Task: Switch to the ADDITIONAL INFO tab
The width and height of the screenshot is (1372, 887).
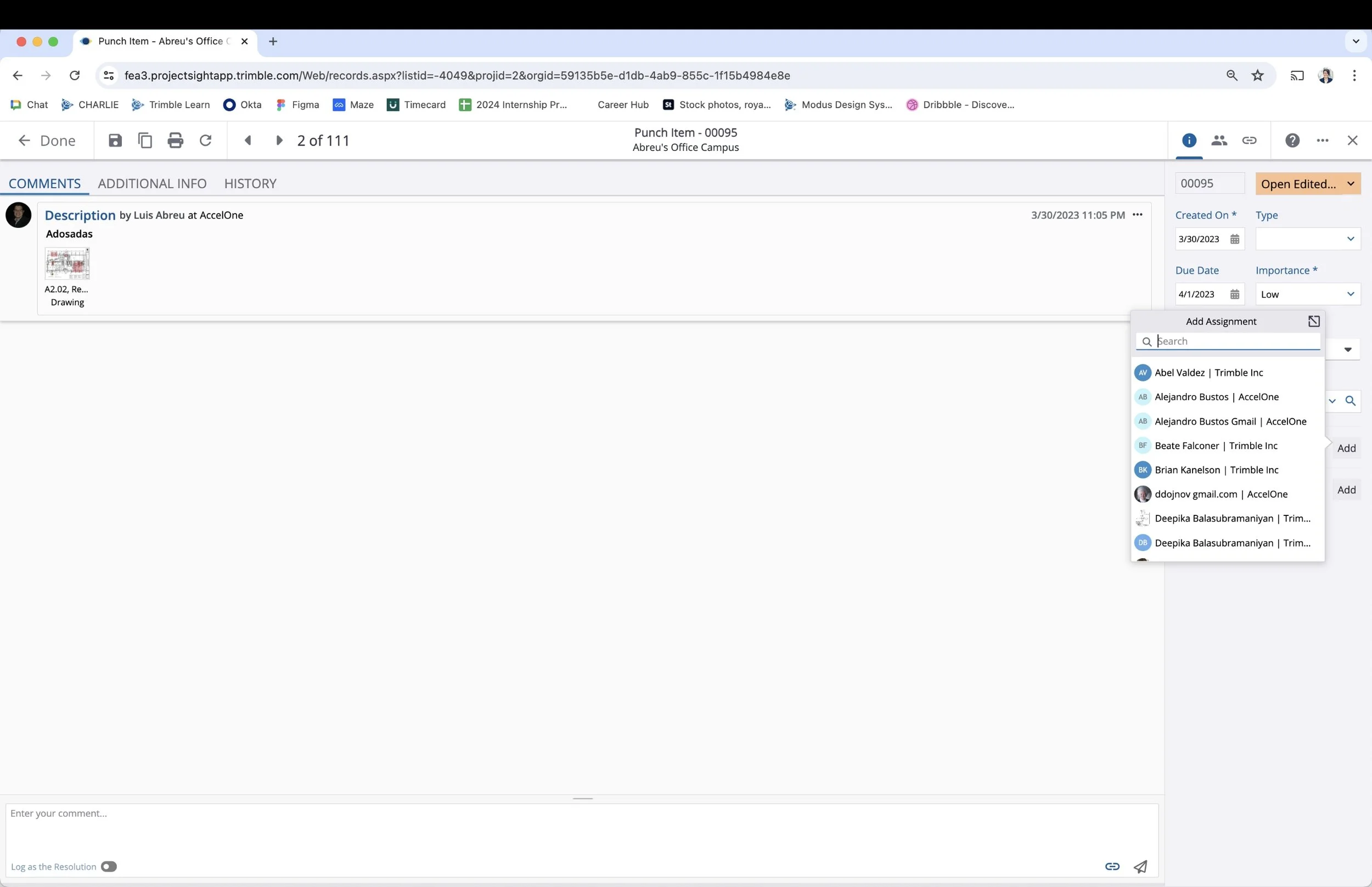Action: 152,184
